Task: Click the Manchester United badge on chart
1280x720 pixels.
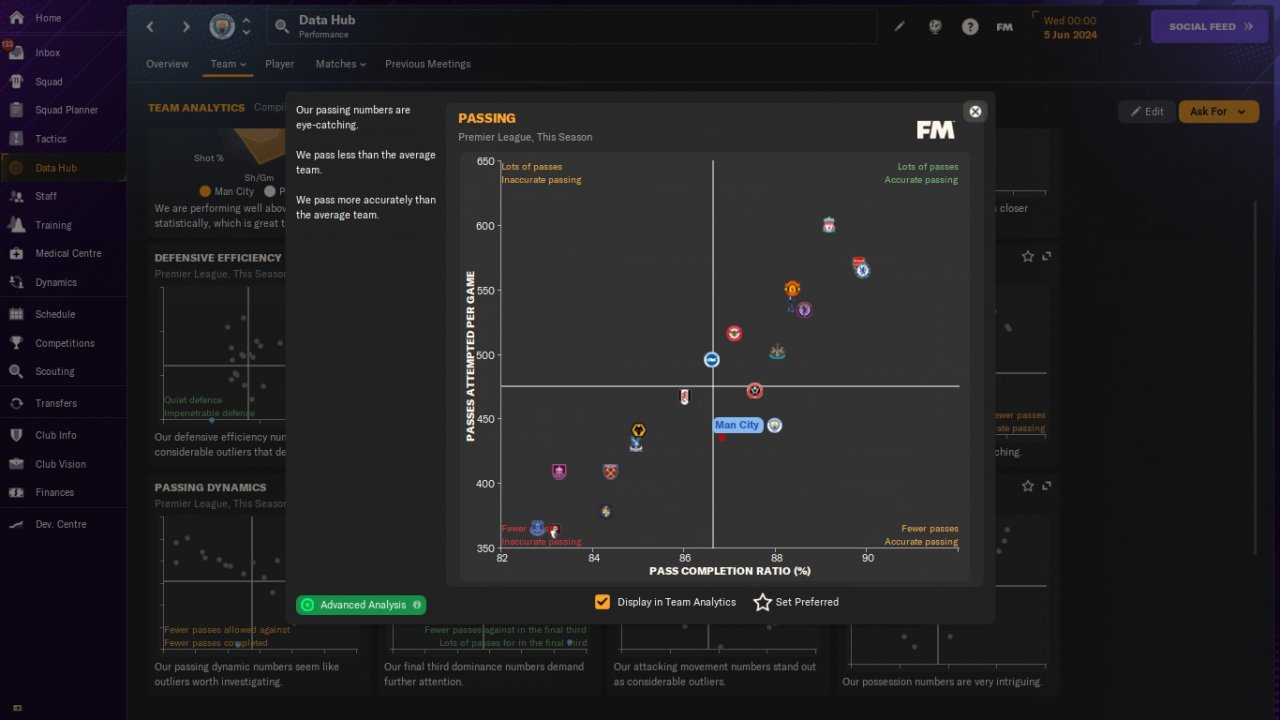Action: pos(792,289)
